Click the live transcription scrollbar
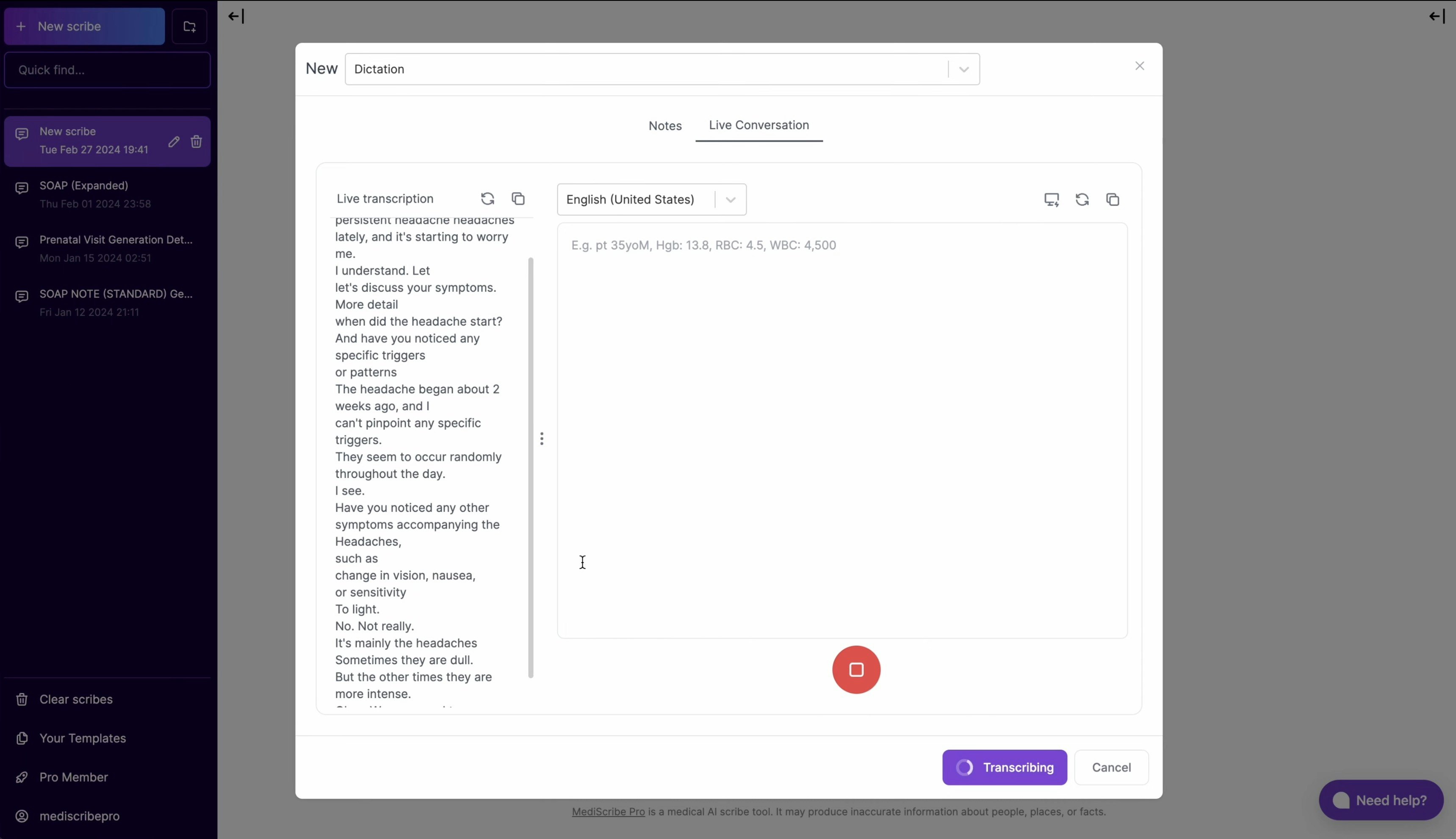This screenshot has width=1456, height=839. pyautogui.click(x=530, y=467)
